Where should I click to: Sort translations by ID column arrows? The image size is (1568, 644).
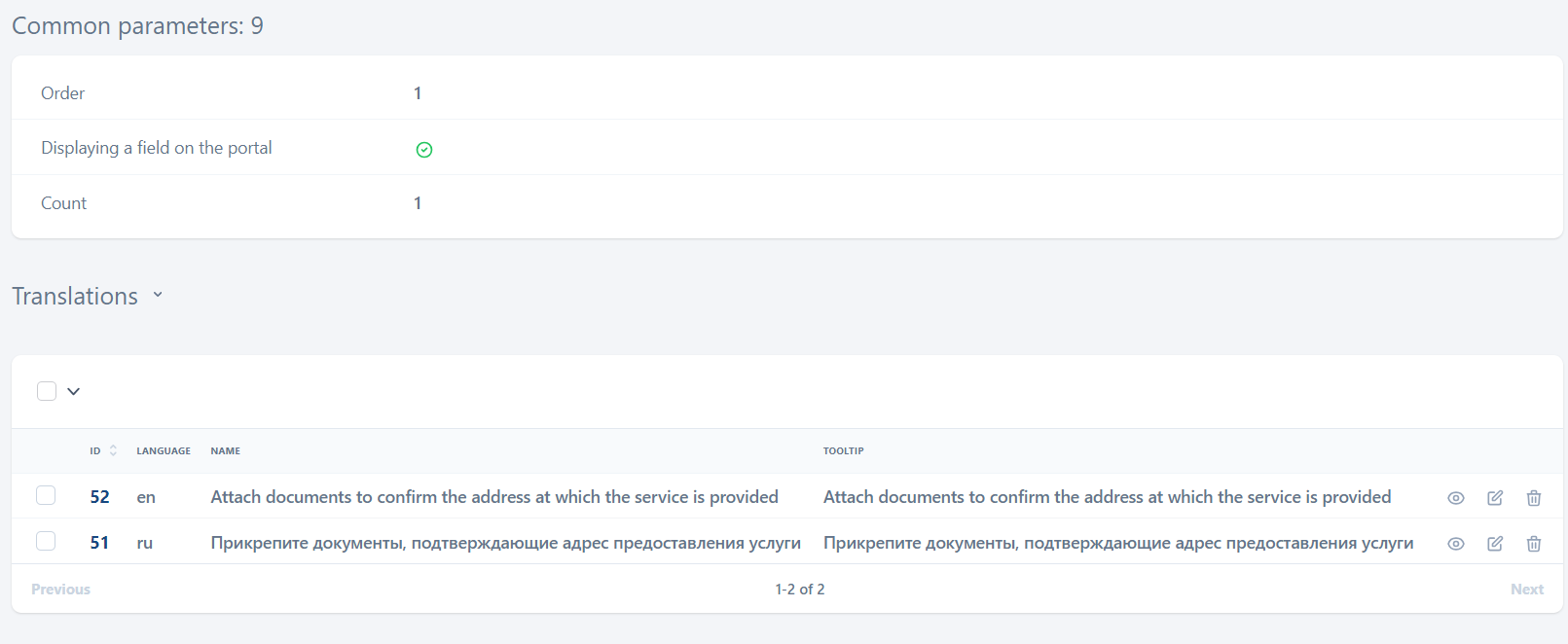tap(113, 450)
